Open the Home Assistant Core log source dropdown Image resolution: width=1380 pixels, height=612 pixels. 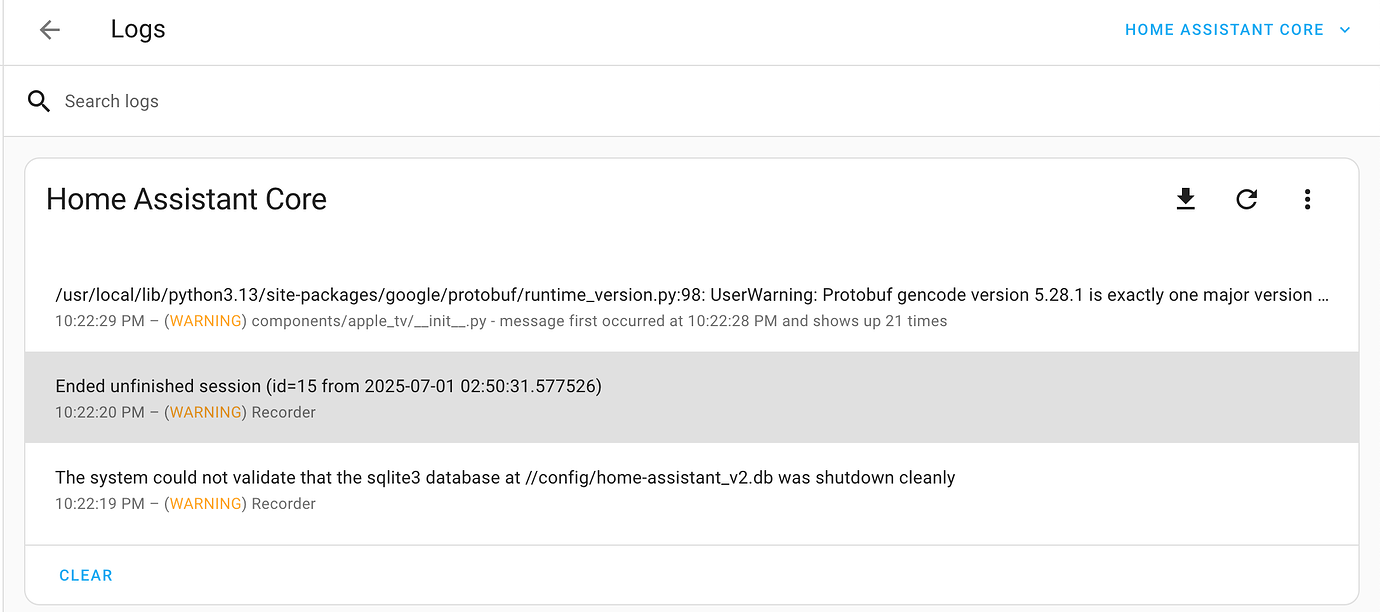[1224, 30]
